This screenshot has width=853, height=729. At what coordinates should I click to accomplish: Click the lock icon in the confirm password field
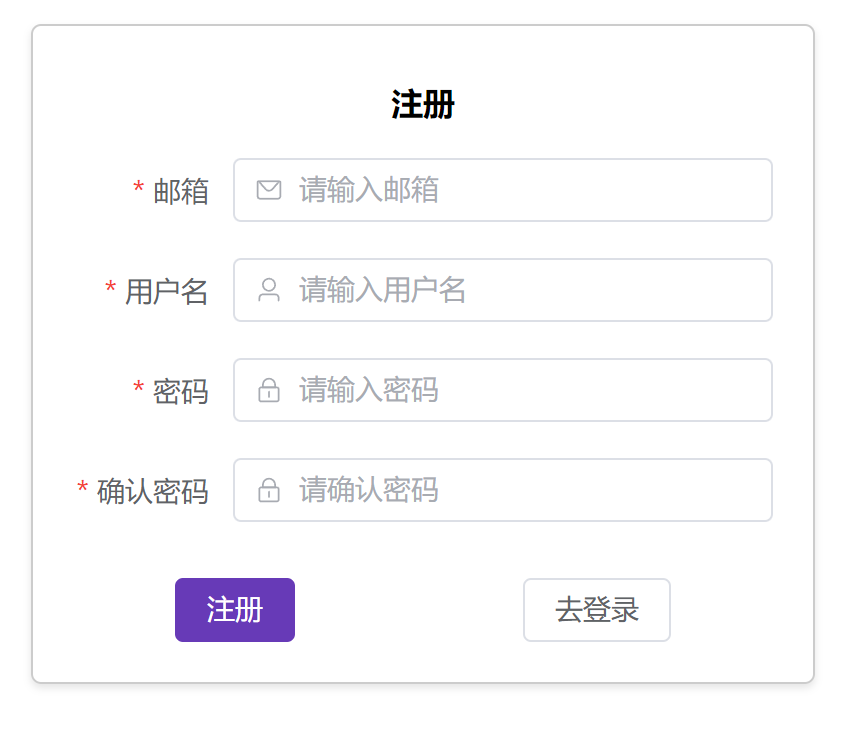[x=268, y=490]
